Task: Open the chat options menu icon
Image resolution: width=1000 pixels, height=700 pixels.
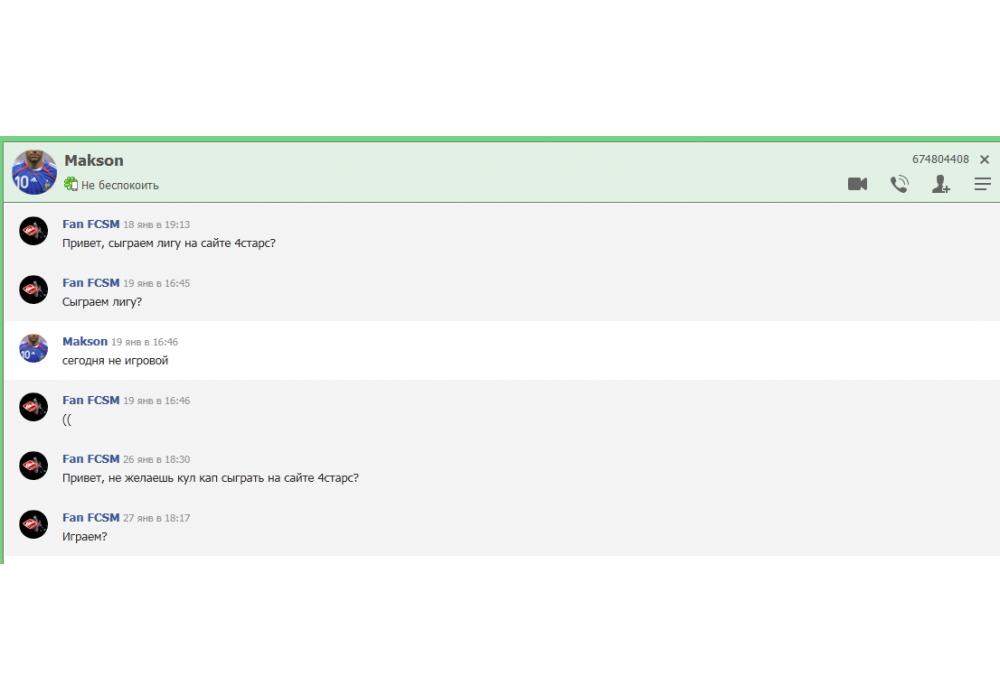Action: point(982,184)
